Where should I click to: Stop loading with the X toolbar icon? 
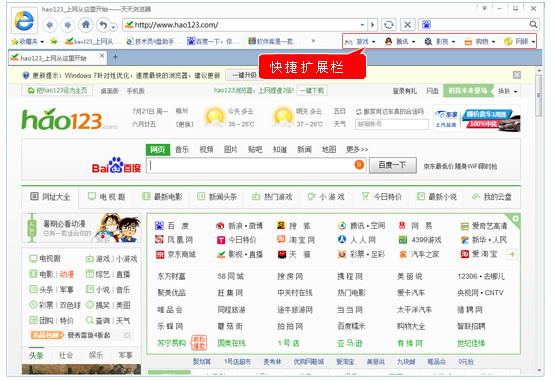coord(407,24)
